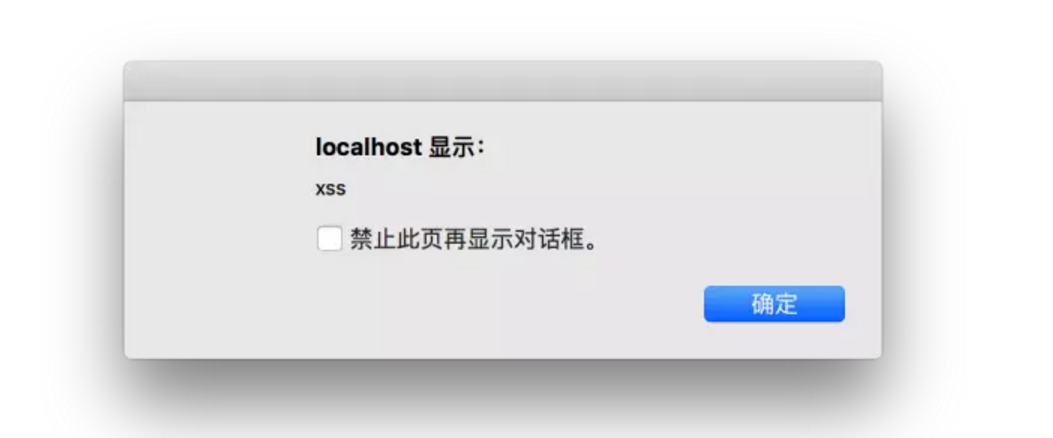Click the colon after '显示' in heading
The image size is (1053, 438).
(x=479, y=148)
